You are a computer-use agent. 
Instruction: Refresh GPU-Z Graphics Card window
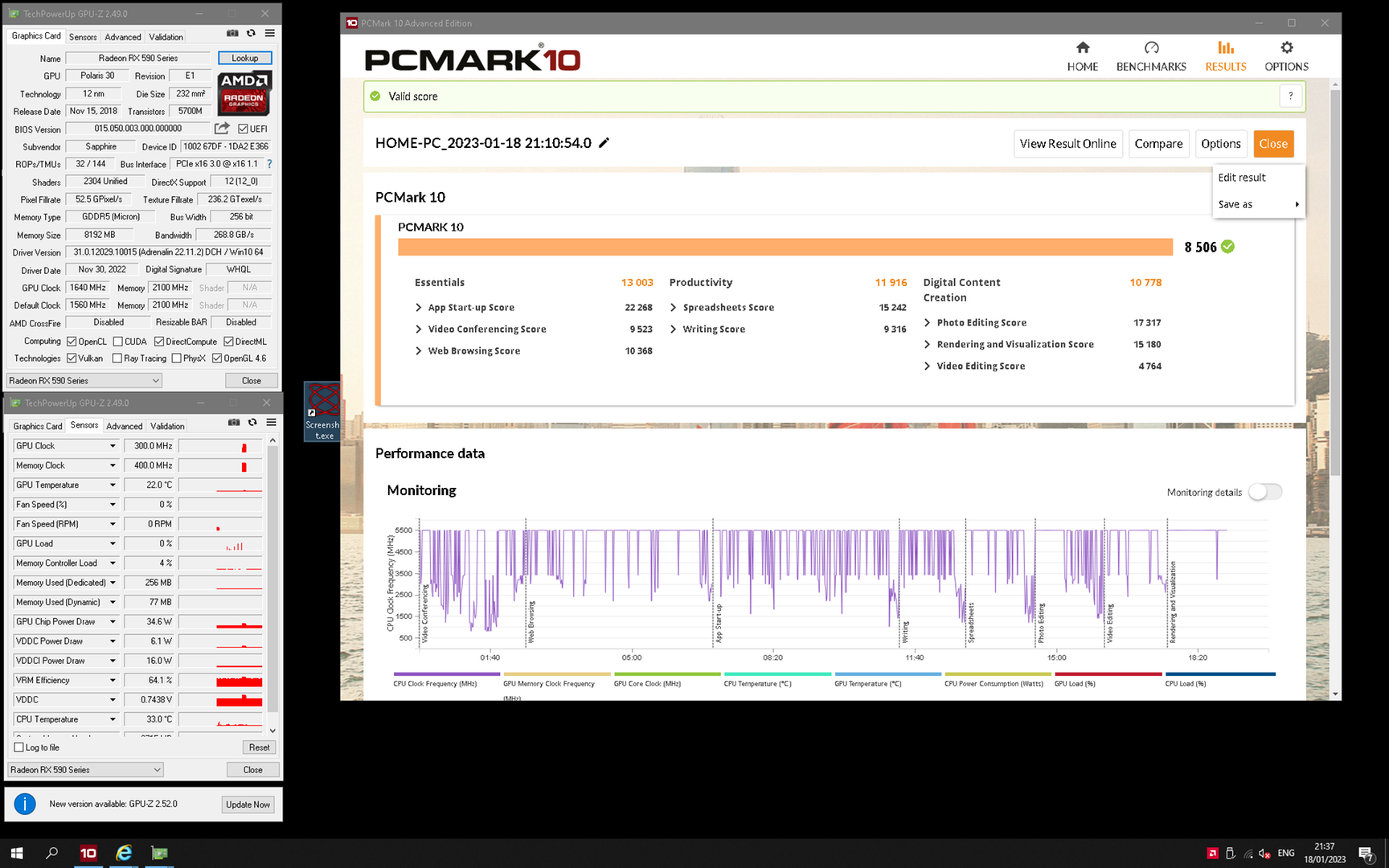coord(251,33)
